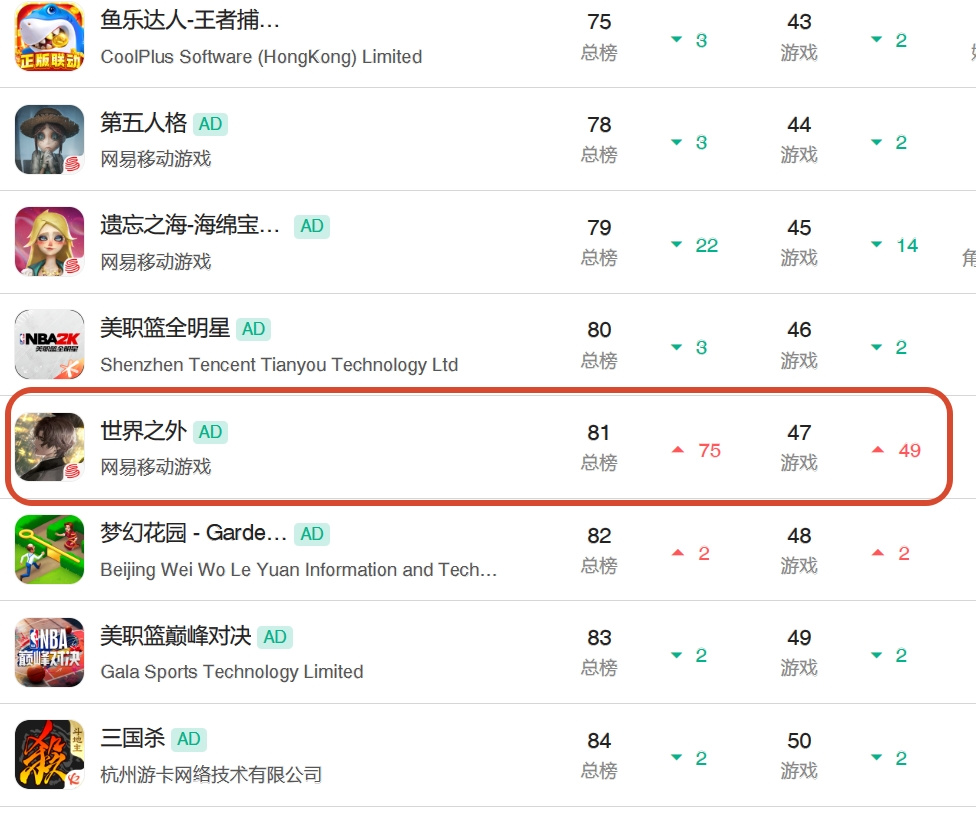Click developer 杭州游卡网络技术有限公司
The height and width of the screenshot is (816, 976).
[x=211, y=775]
